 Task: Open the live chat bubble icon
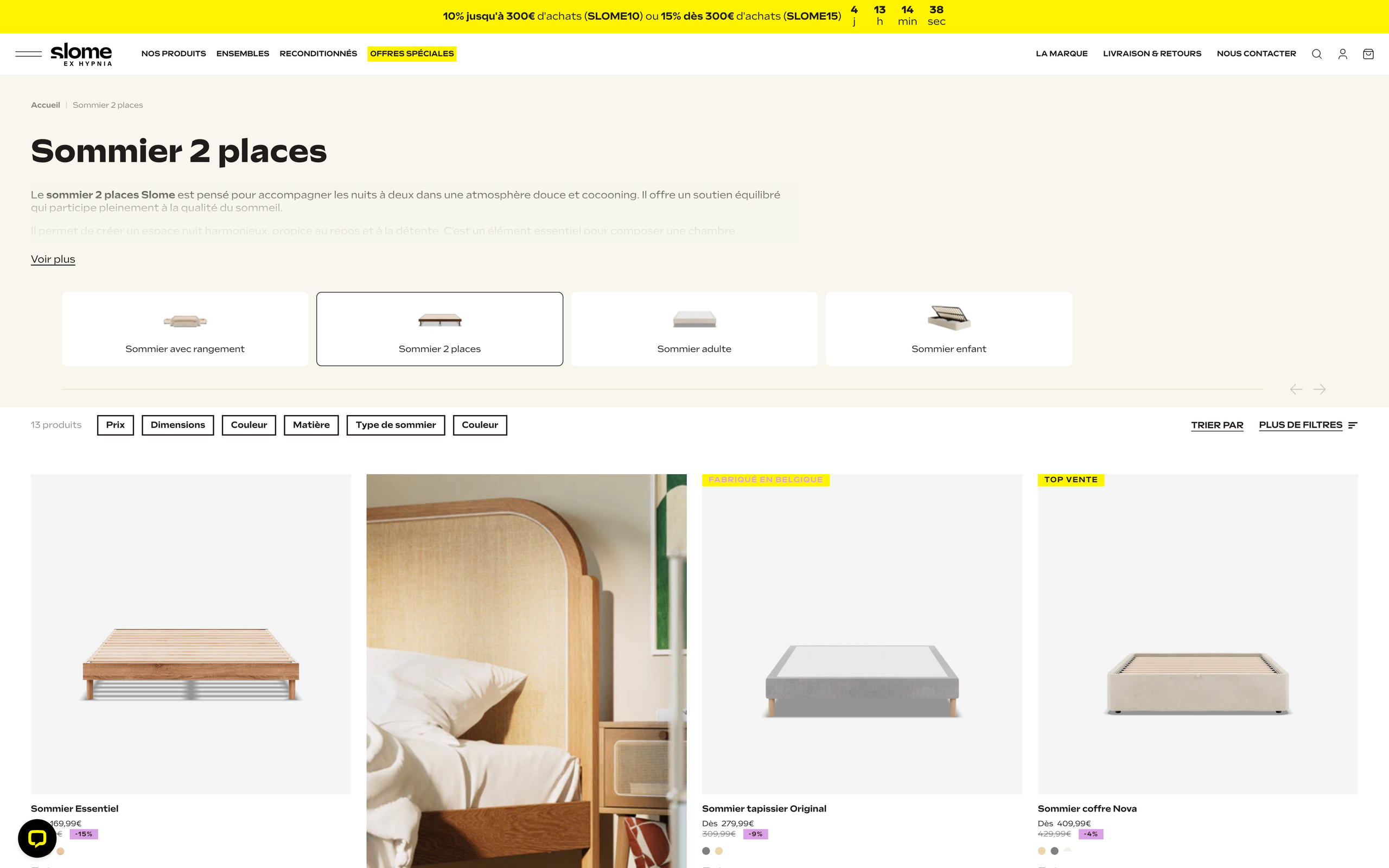pyautogui.click(x=37, y=838)
